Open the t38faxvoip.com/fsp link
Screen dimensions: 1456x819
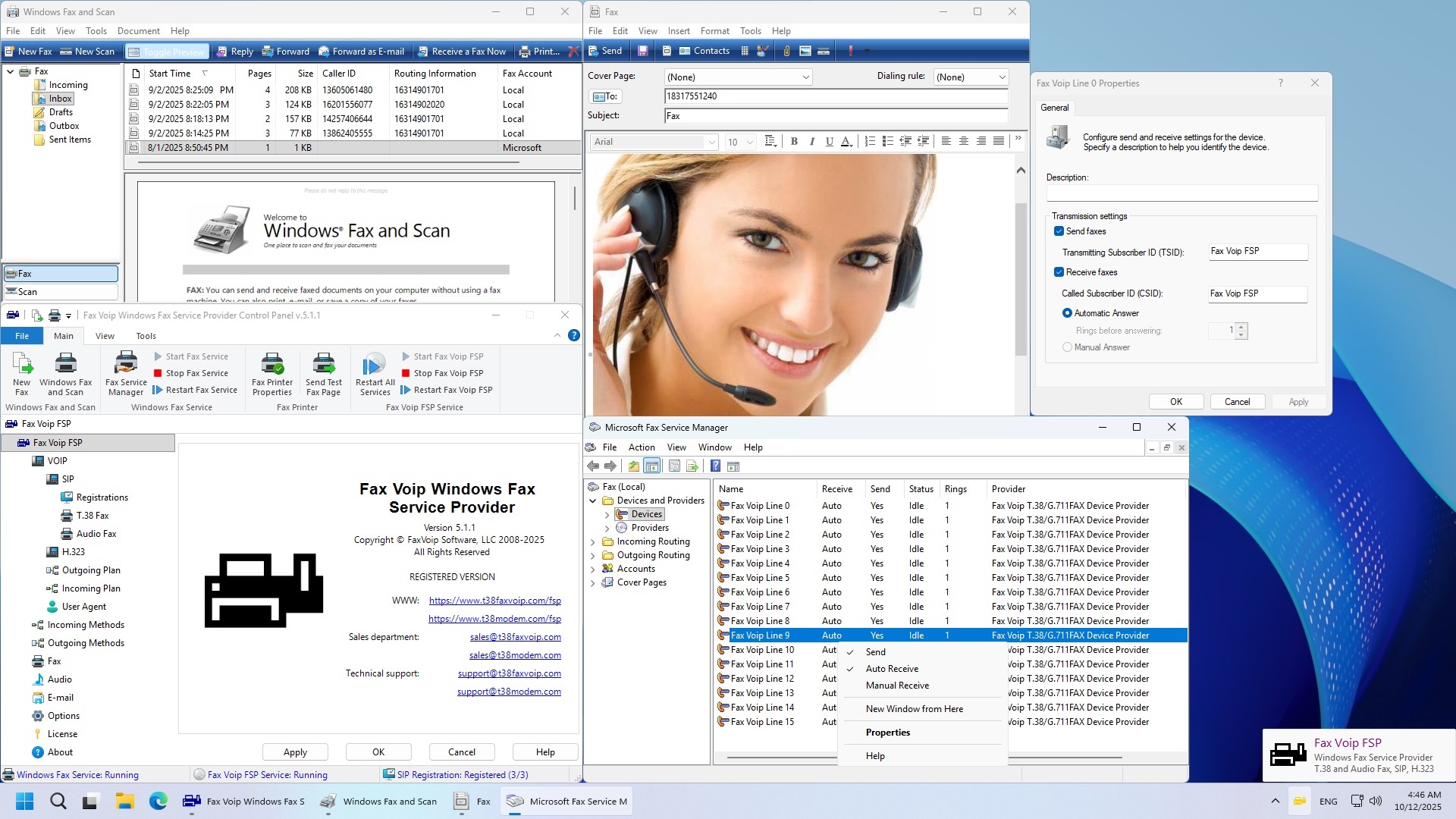(494, 600)
